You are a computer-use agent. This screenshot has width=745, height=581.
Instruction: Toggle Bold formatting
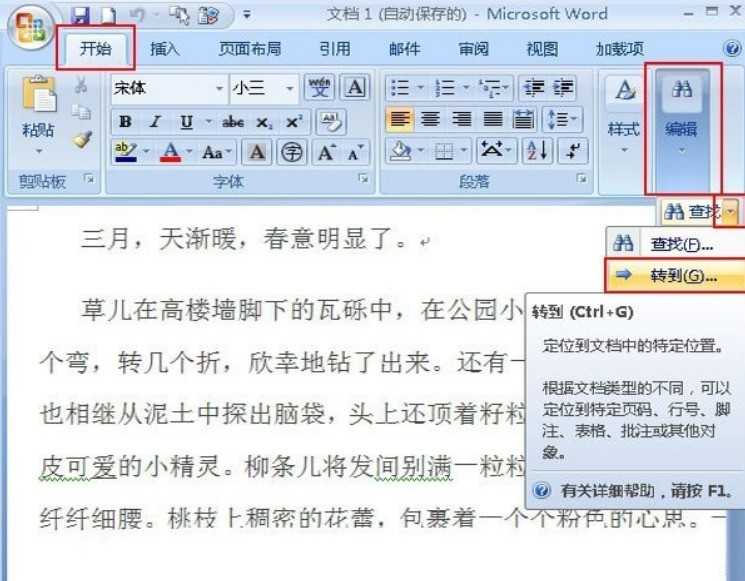pyautogui.click(x=125, y=122)
